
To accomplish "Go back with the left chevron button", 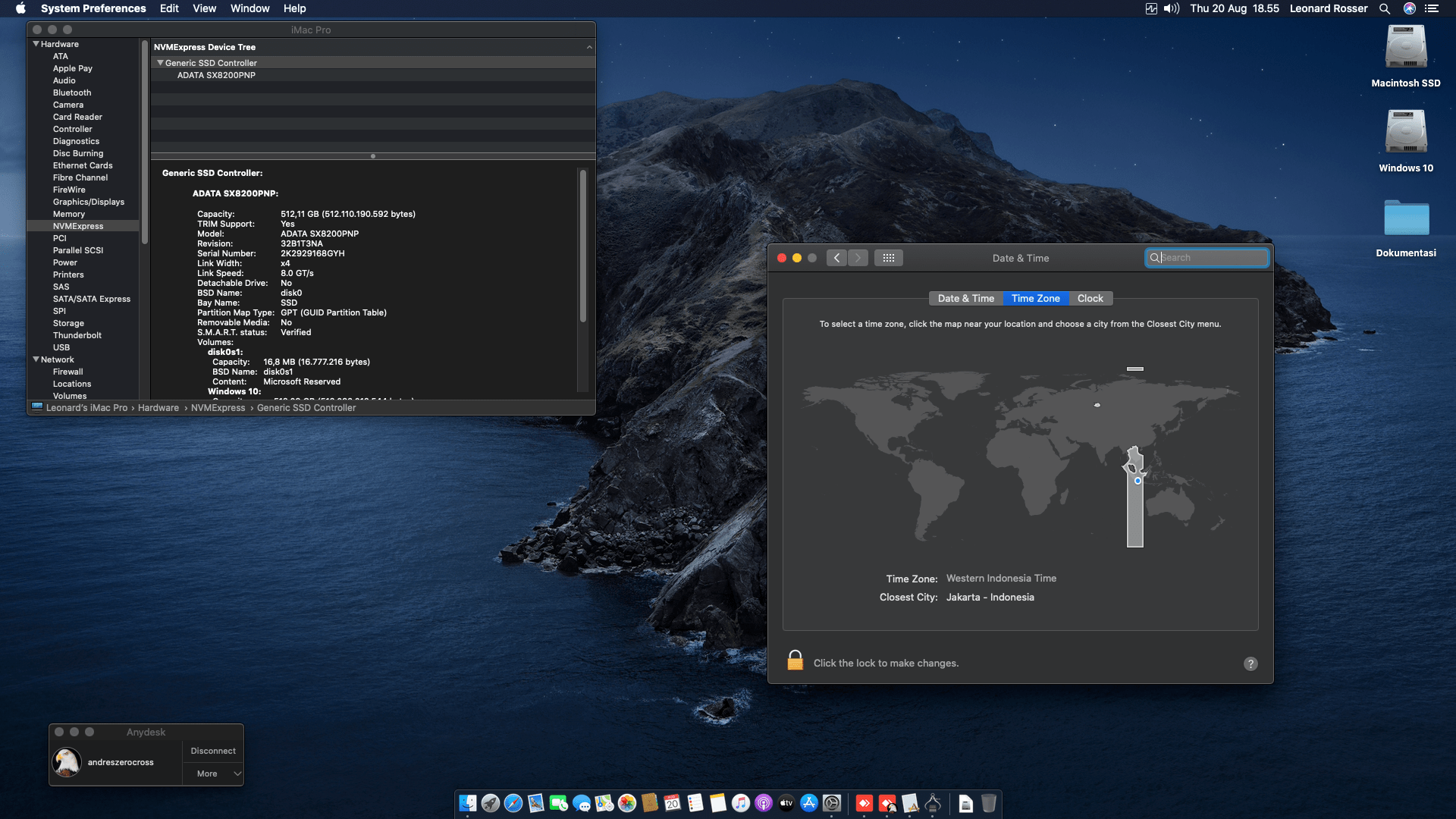I will [836, 258].
